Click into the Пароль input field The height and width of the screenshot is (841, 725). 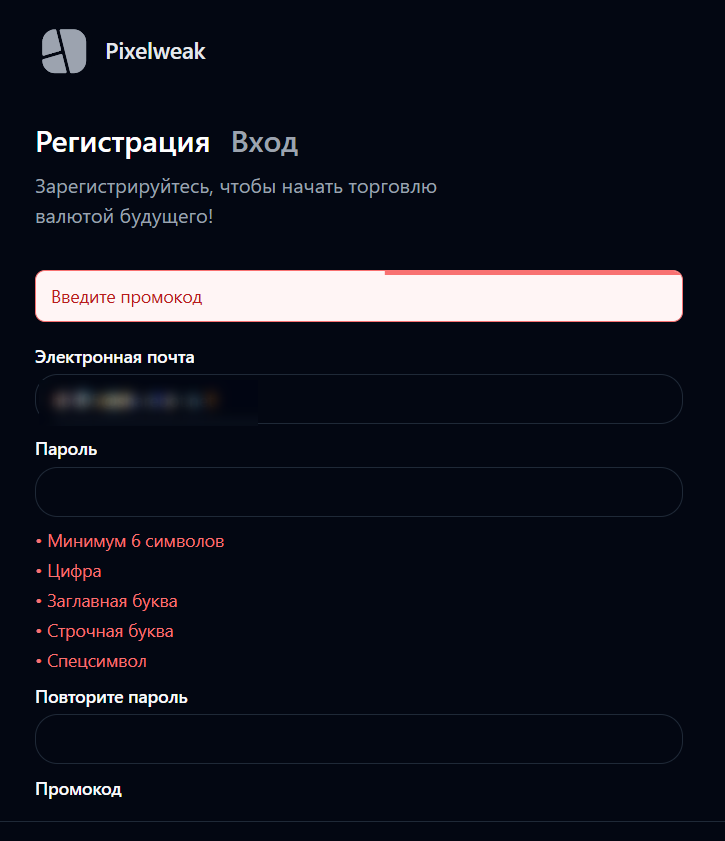coord(358,492)
